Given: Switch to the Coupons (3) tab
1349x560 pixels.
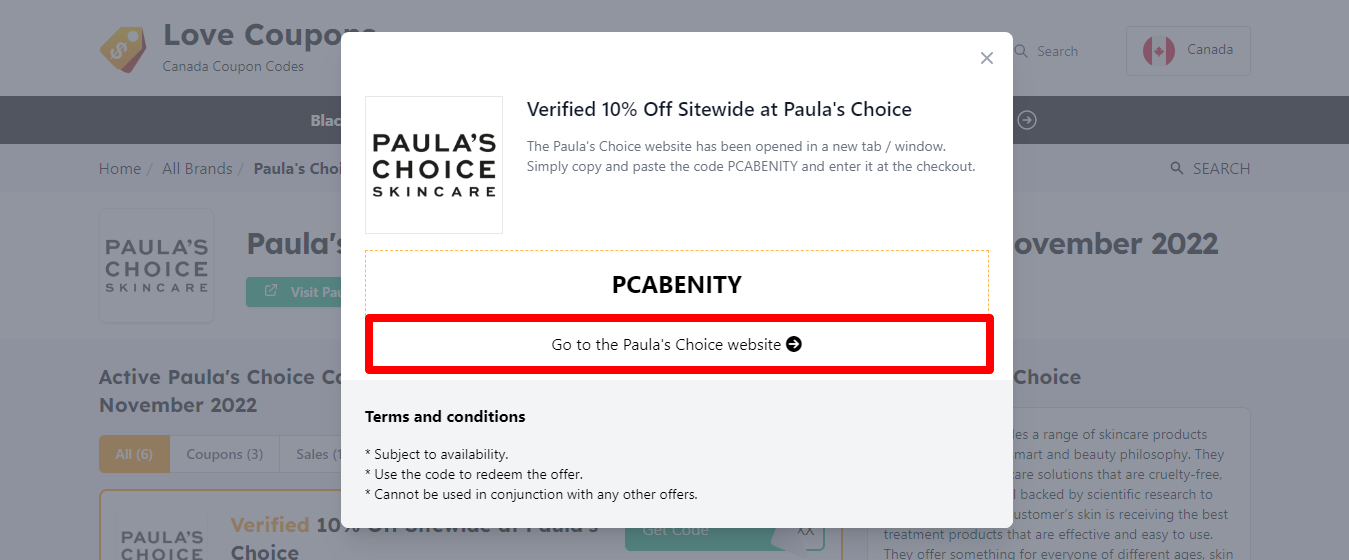Looking at the screenshot, I should pos(224,454).
